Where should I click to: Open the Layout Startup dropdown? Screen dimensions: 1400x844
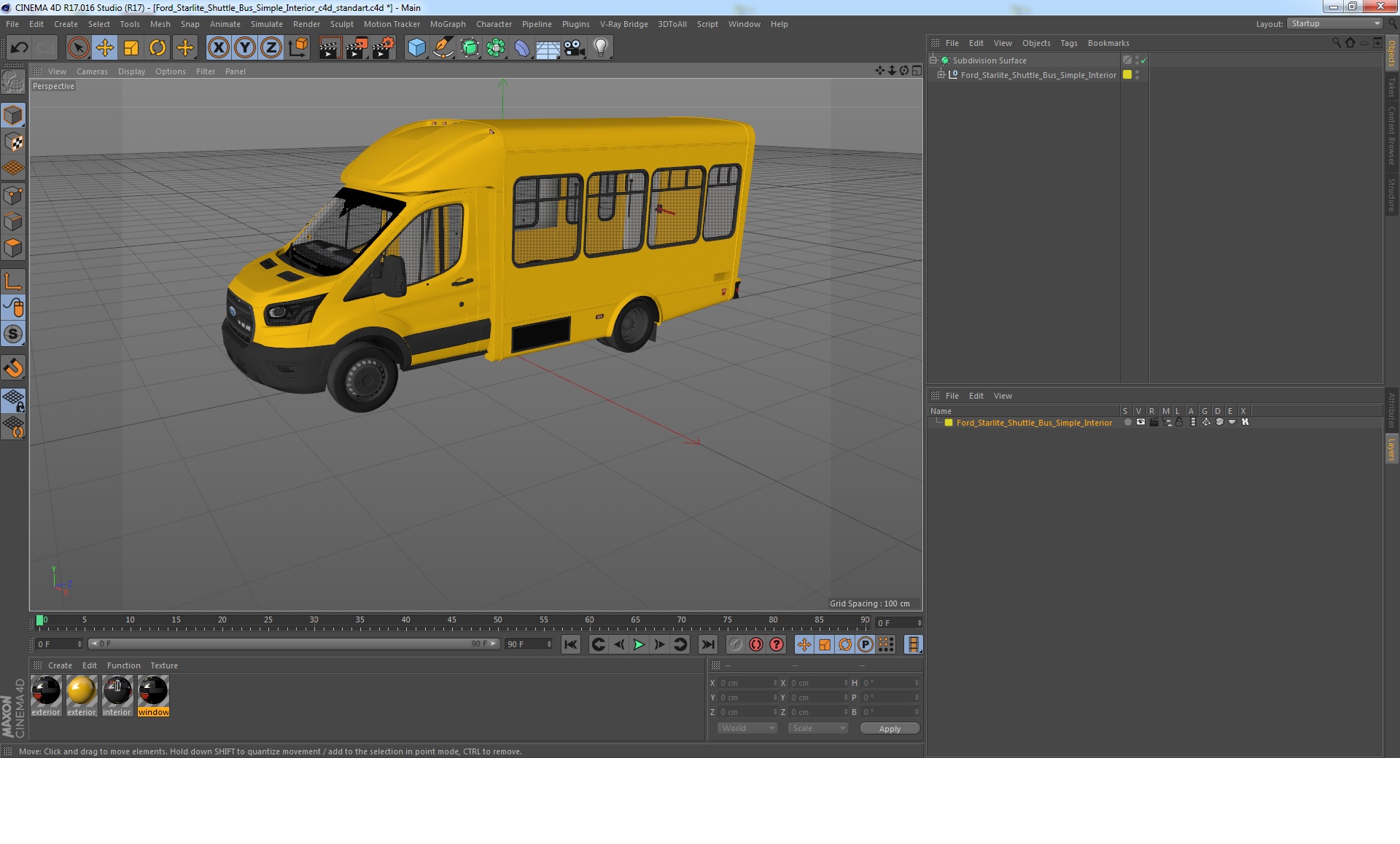1335,24
